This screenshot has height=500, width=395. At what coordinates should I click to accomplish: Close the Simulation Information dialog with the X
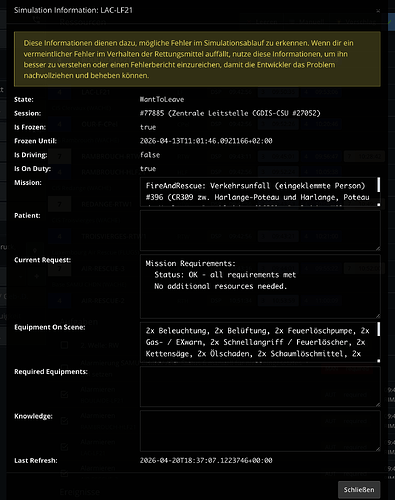click(378, 11)
